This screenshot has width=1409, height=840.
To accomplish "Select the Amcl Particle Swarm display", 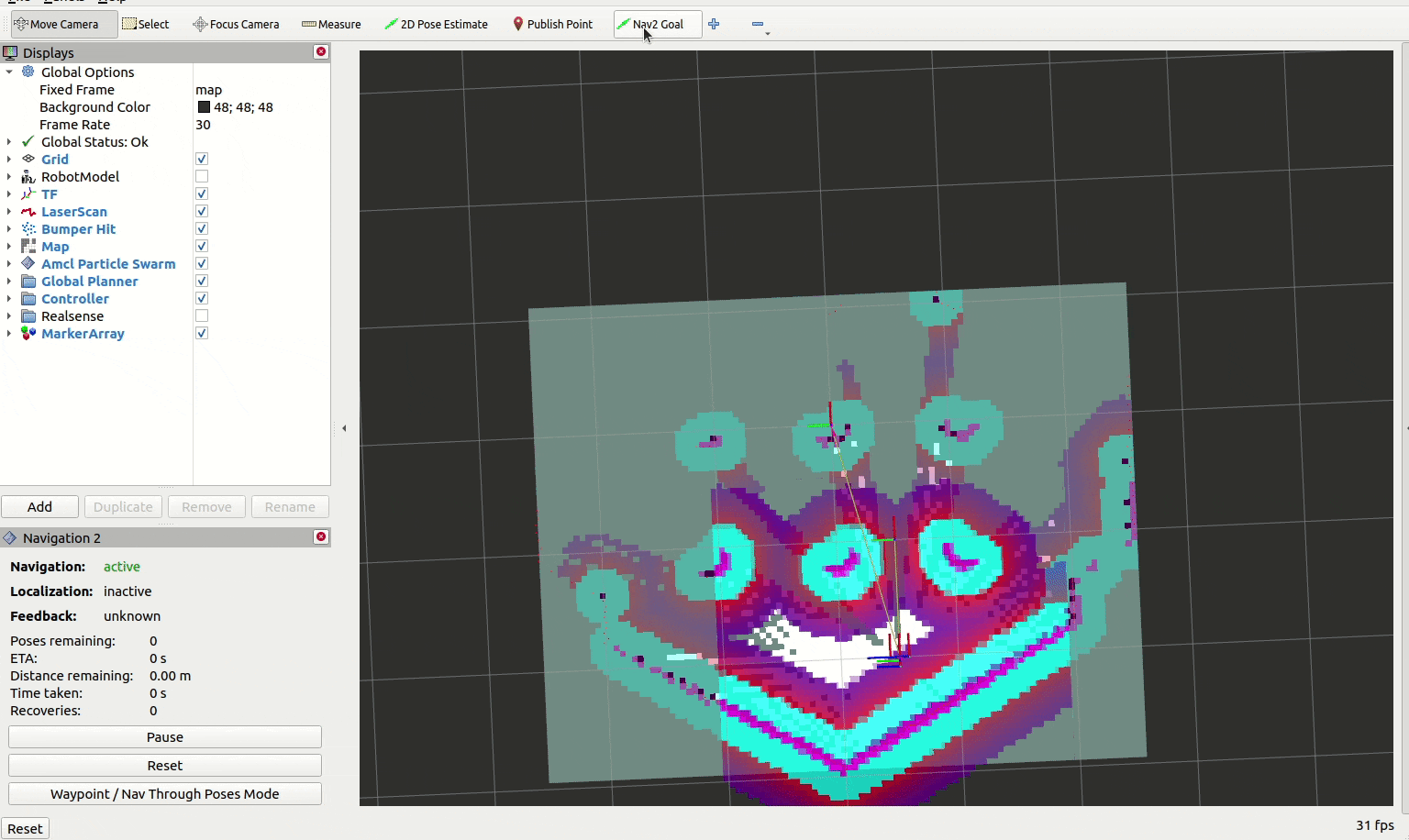I will pos(107,264).
